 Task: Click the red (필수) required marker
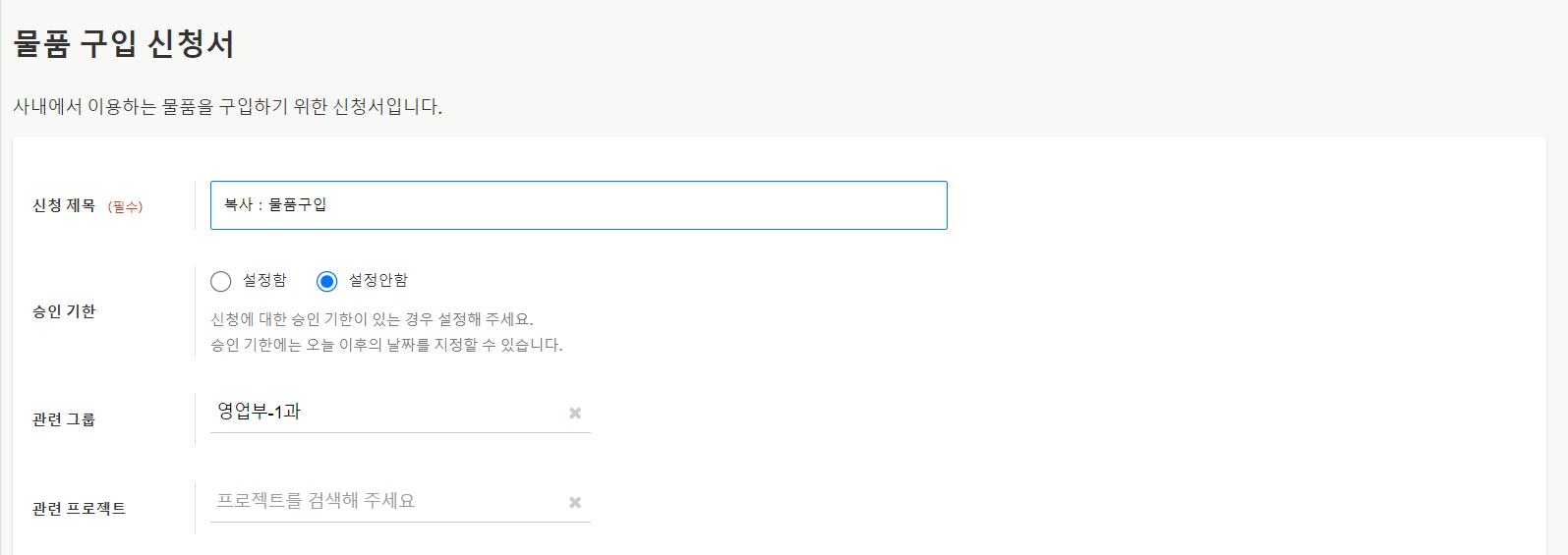[x=126, y=207]
